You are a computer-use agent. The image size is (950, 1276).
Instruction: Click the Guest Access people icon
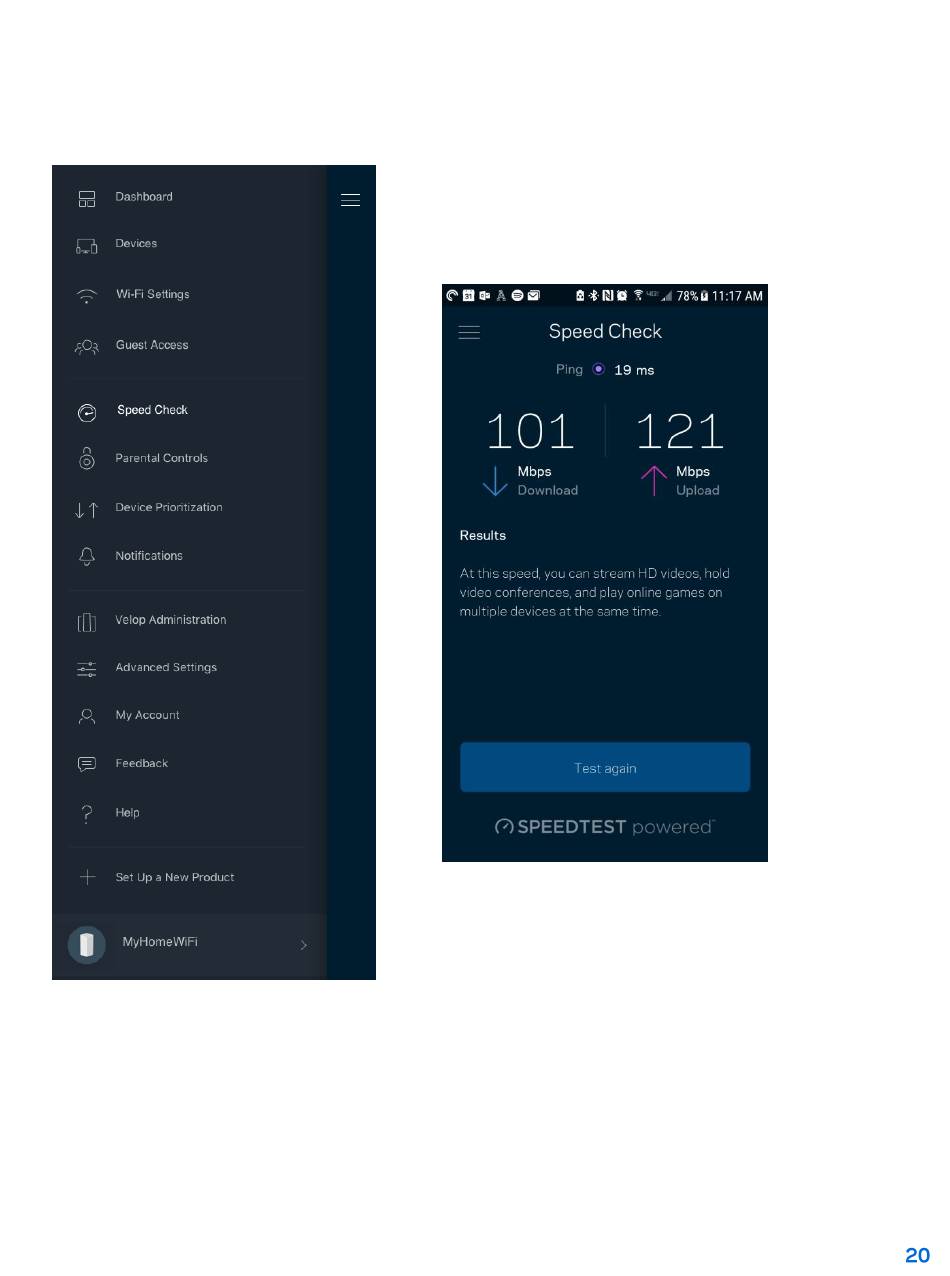87,347
